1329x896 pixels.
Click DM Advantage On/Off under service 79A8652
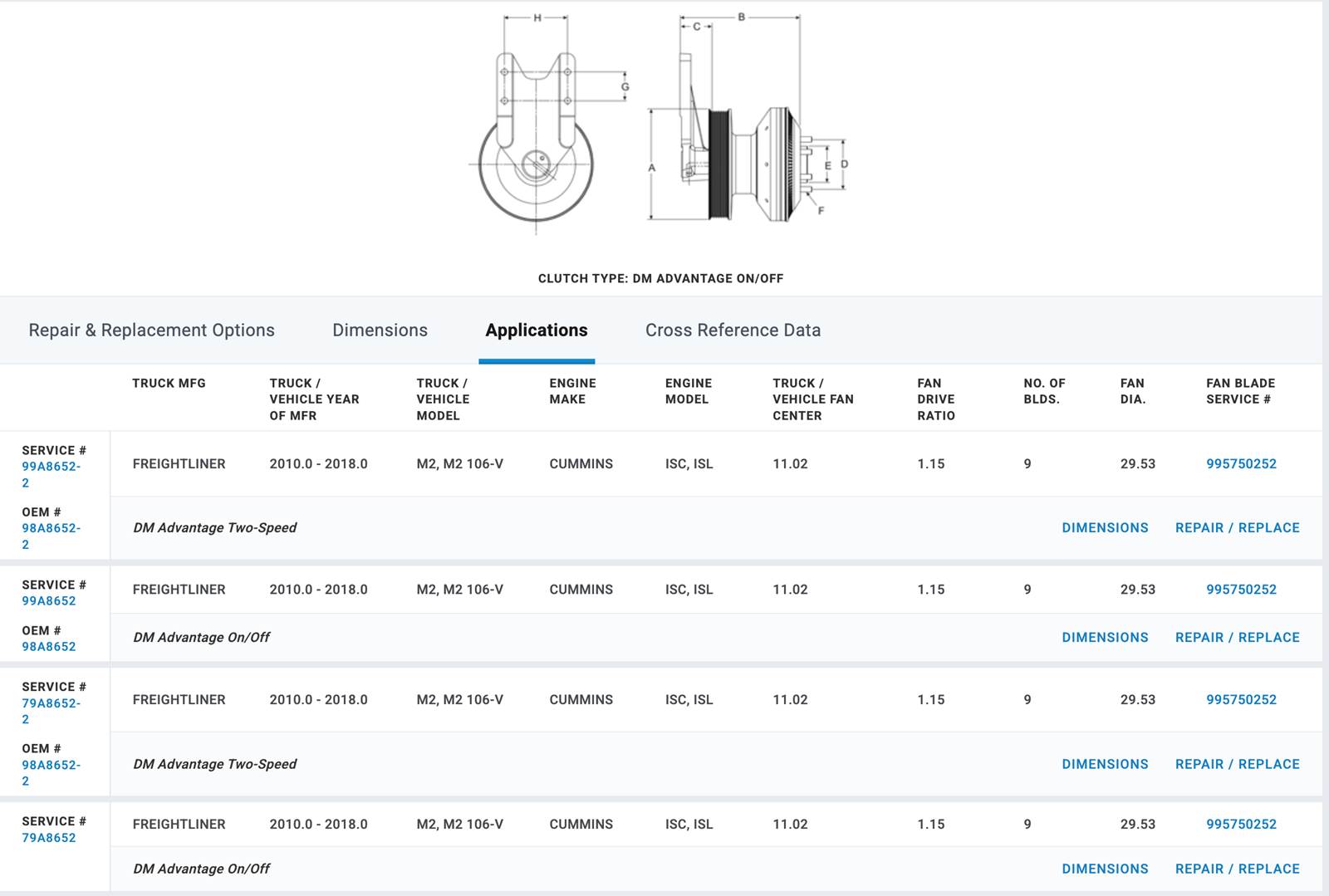(201, 869)
